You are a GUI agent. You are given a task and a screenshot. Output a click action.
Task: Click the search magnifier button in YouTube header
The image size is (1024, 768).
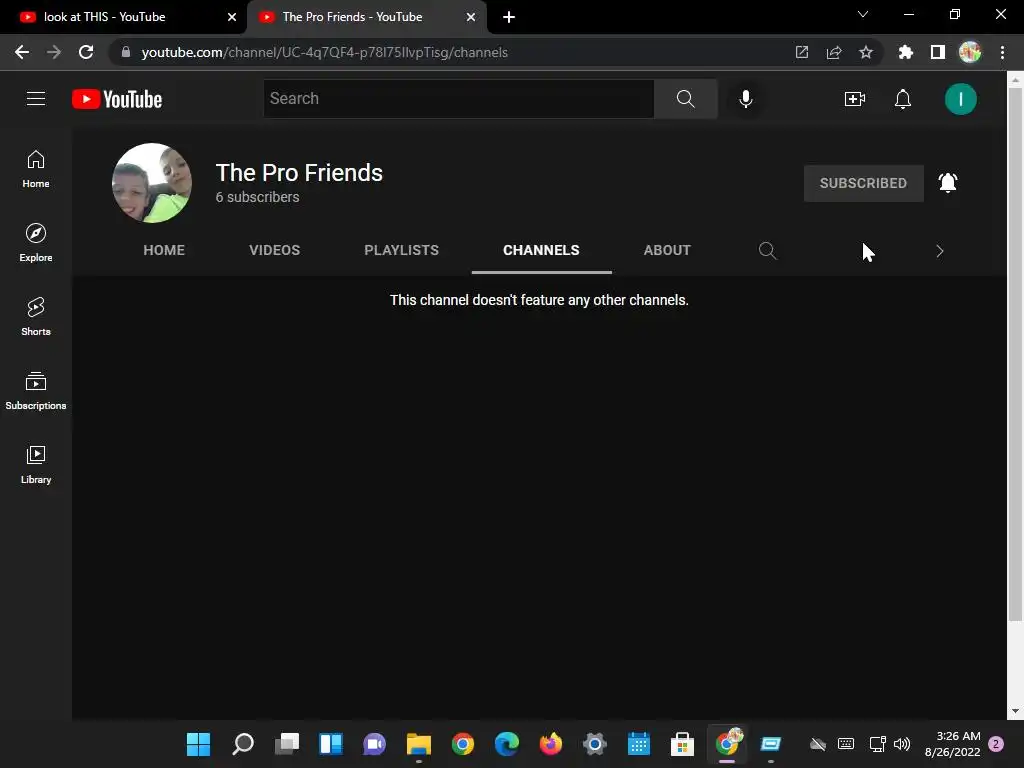coord(685,99)
